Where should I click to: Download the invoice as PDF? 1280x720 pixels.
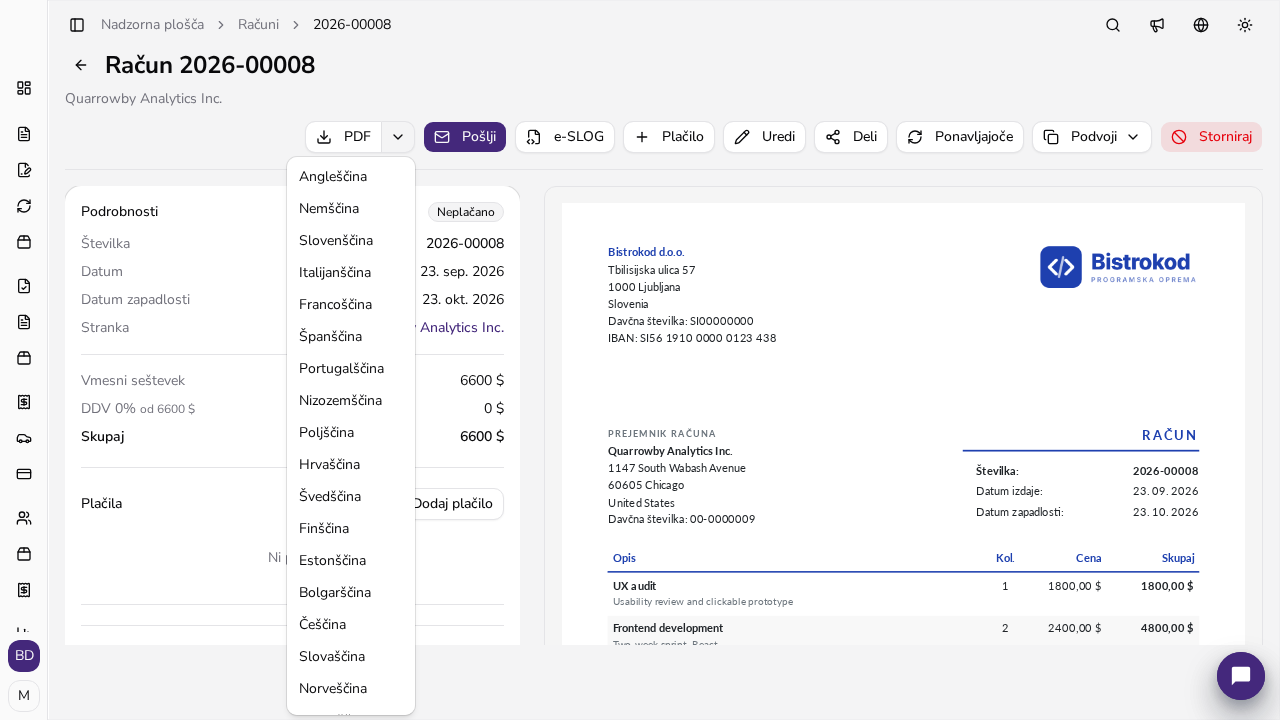click(343, 137)
